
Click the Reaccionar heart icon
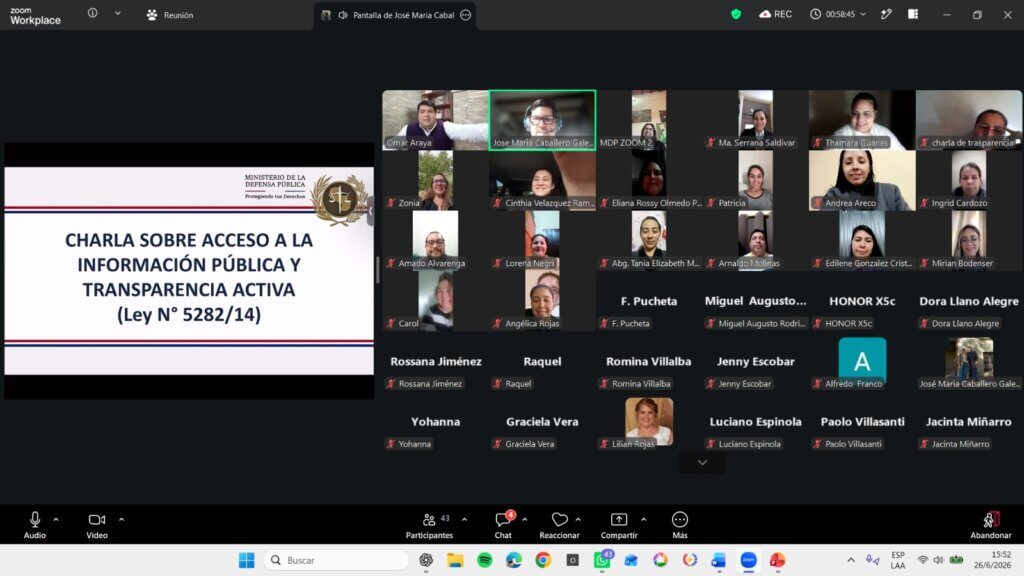(x=559, y=519)
